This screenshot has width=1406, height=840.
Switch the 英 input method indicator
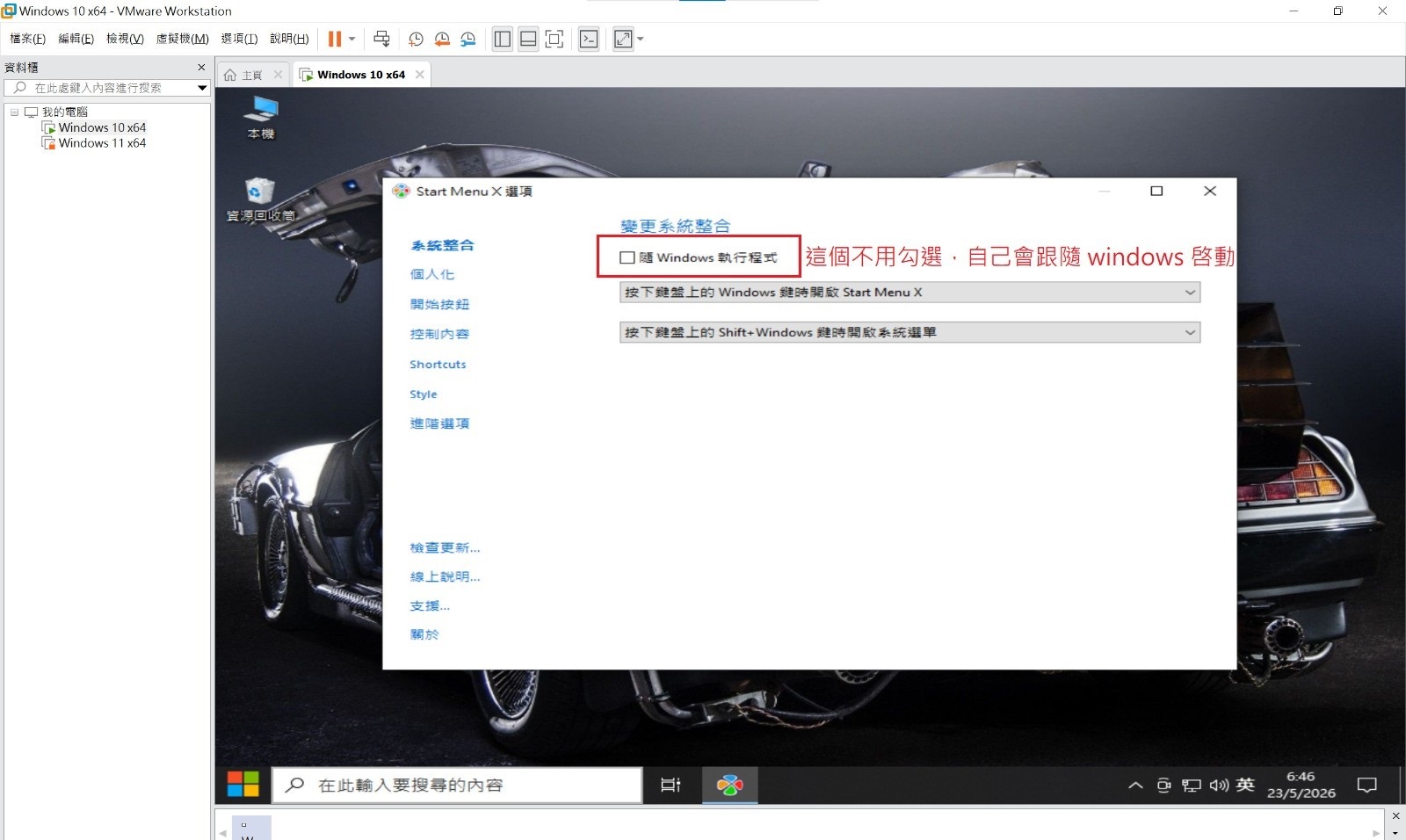tap(1245, 785)
